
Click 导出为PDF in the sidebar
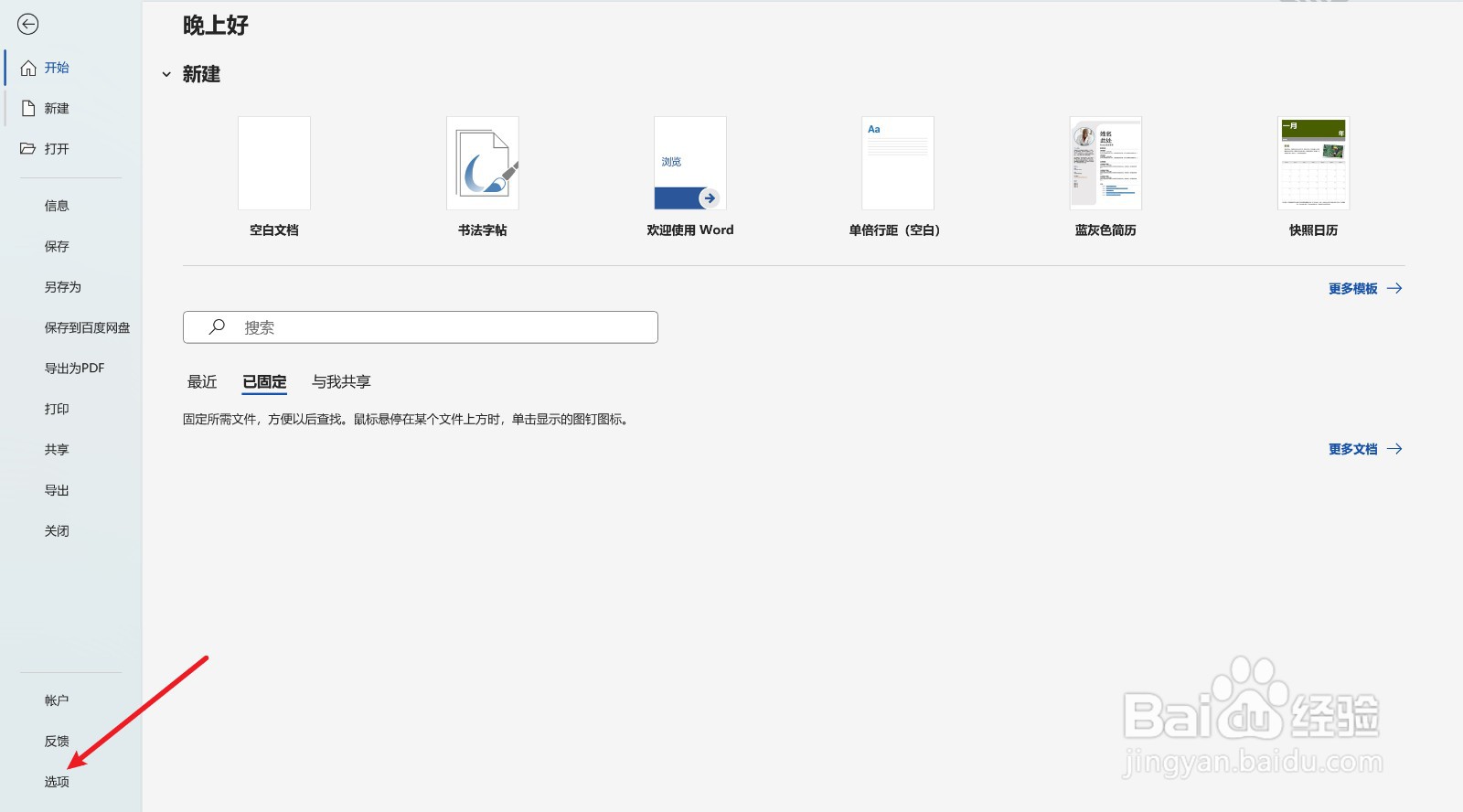pos(75,369)
